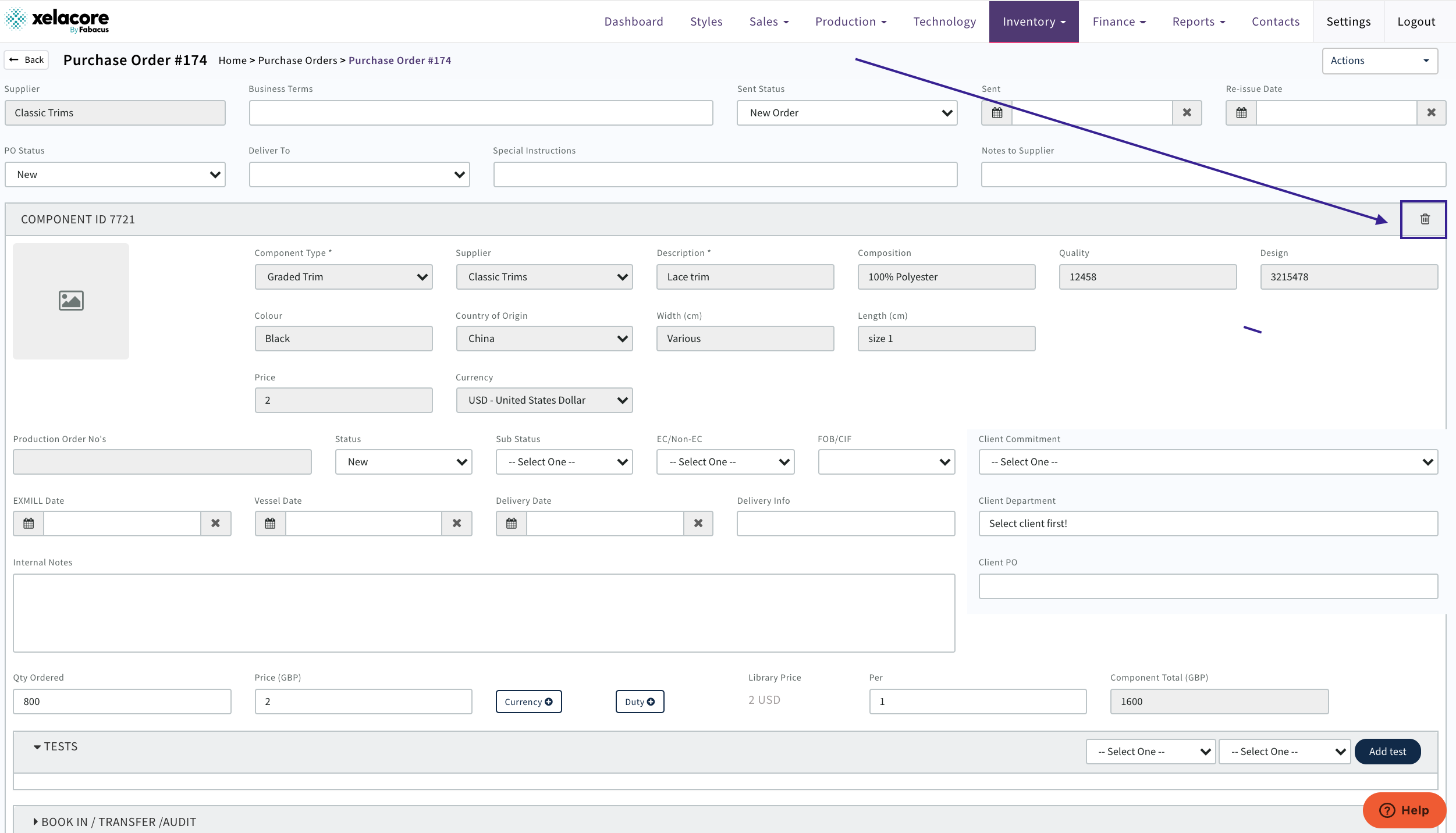1456x833 pixels.
Task: Click the Add test button
Action: [x=1387, y=752]
